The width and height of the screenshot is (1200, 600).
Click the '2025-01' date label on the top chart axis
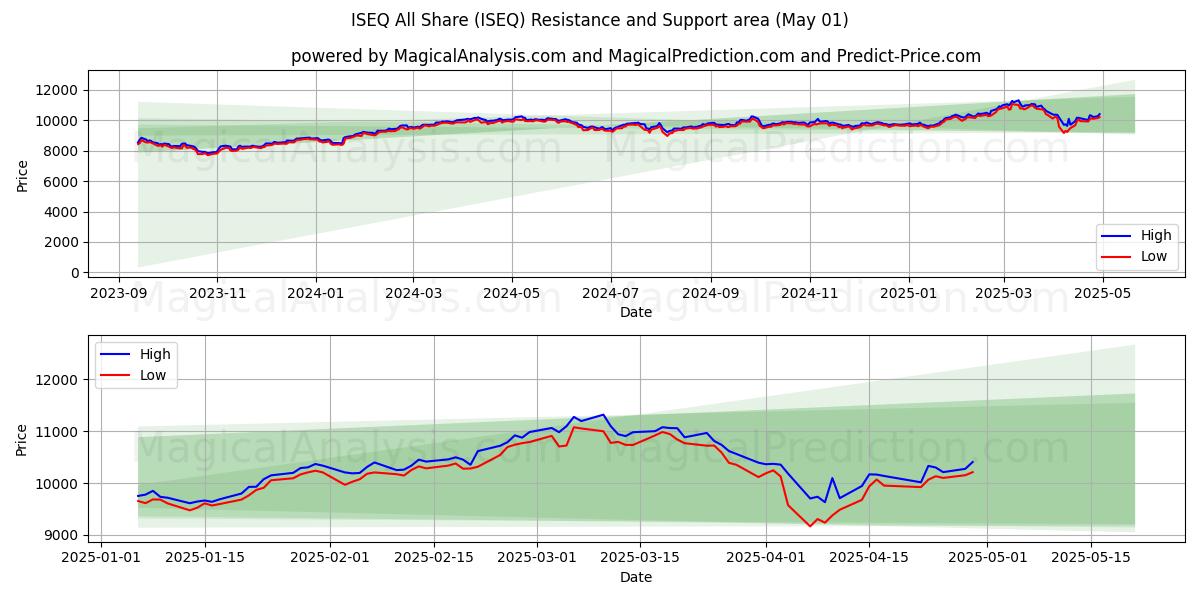[909, 292]
